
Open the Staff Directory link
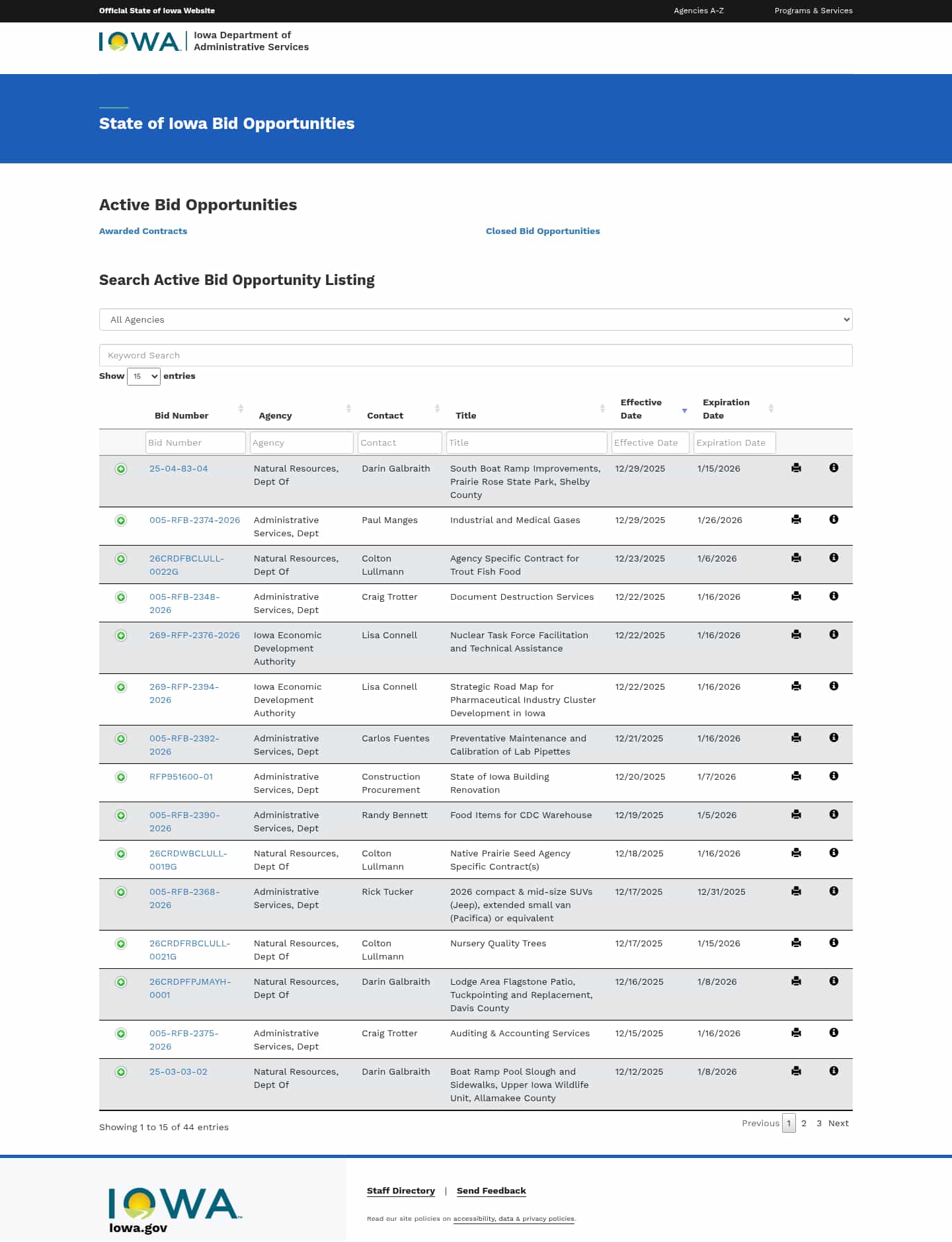[401, 1190]
